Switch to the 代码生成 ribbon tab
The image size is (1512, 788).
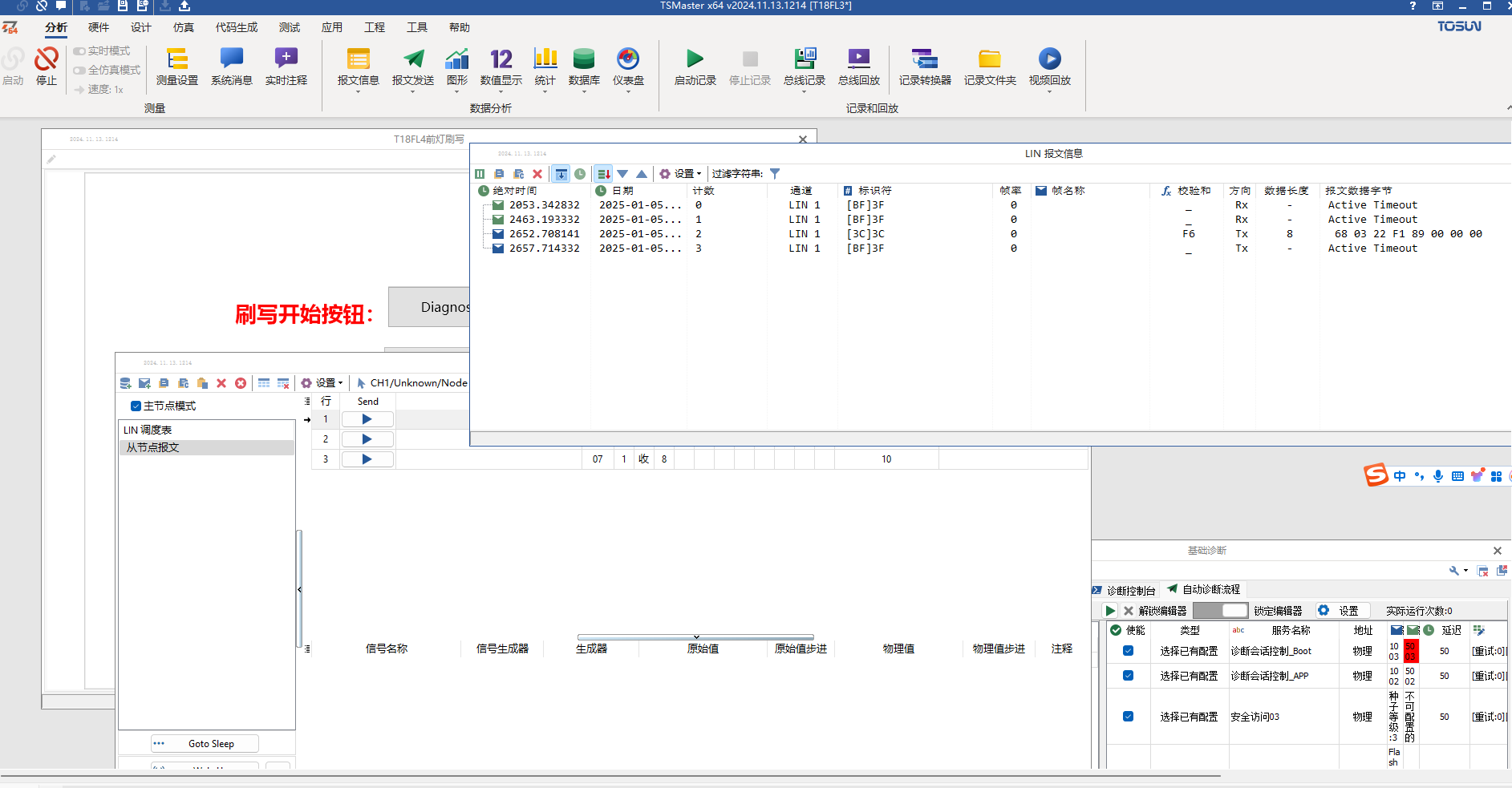click(237, 27)
